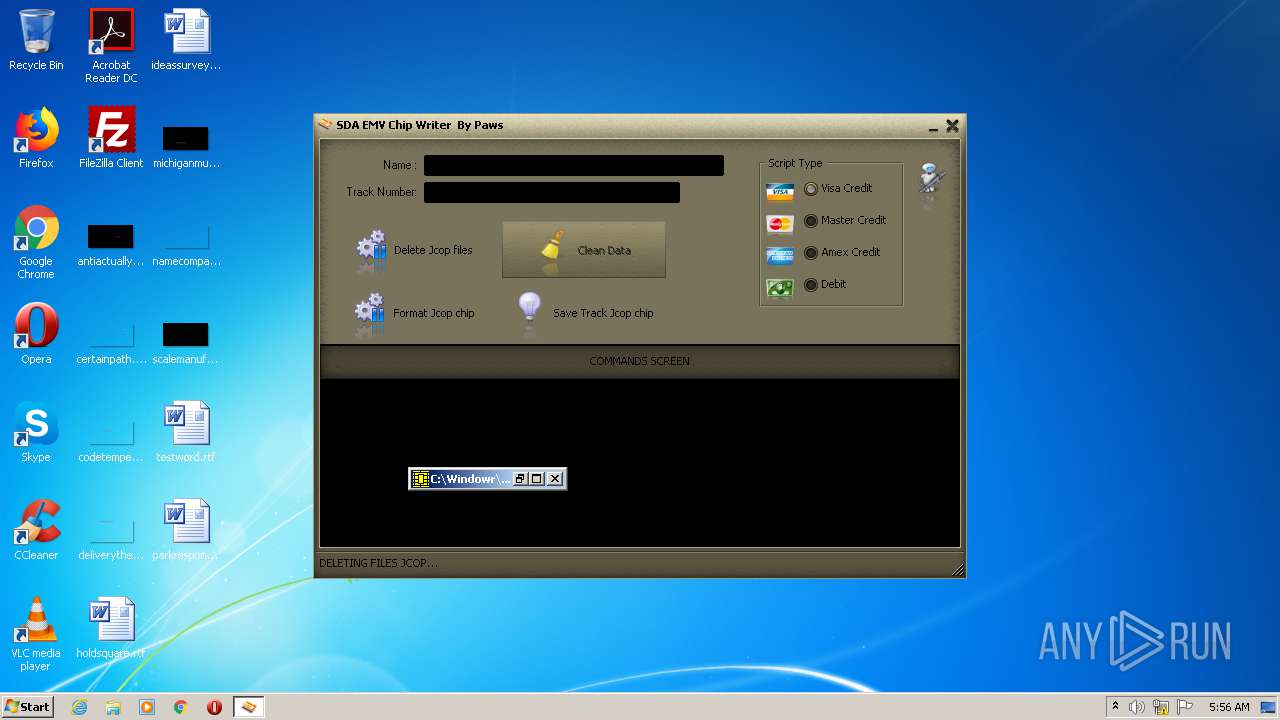Click the Format Jcop chip gear icon

click(370, 312)
